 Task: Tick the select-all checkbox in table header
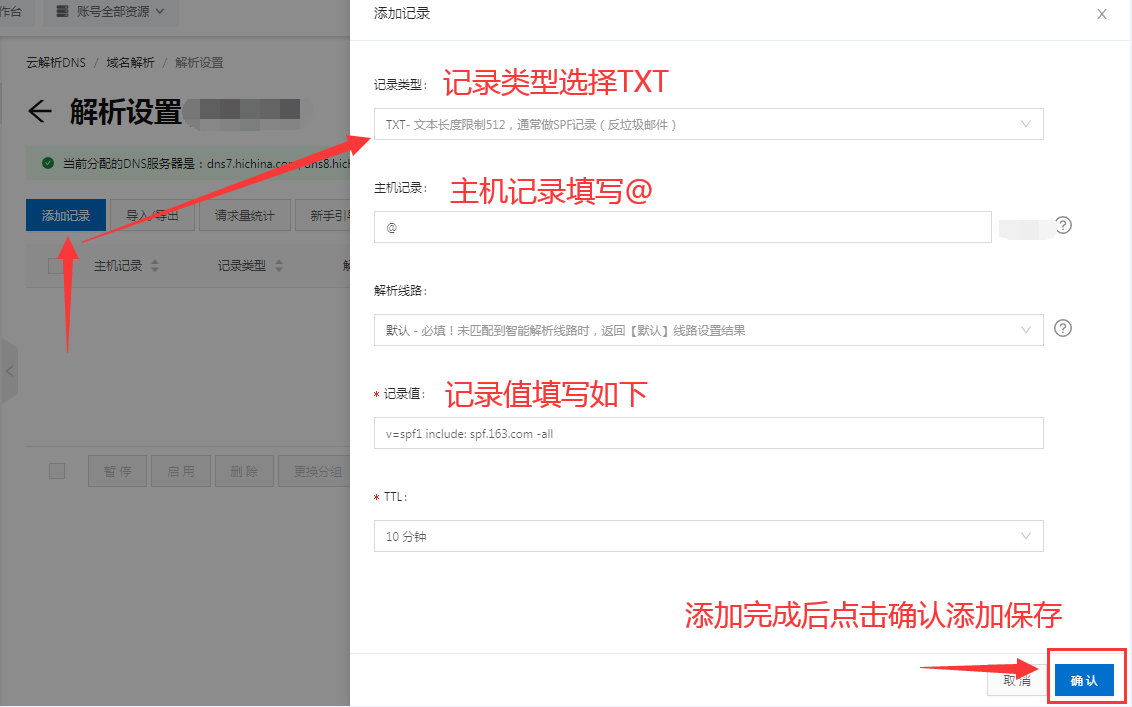click(x=56, y=266)
